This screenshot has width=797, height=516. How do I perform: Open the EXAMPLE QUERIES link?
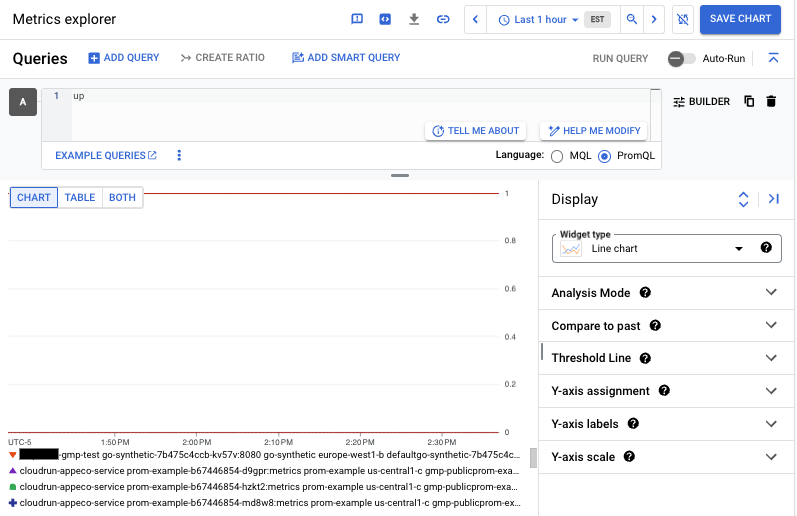point(106,156)
